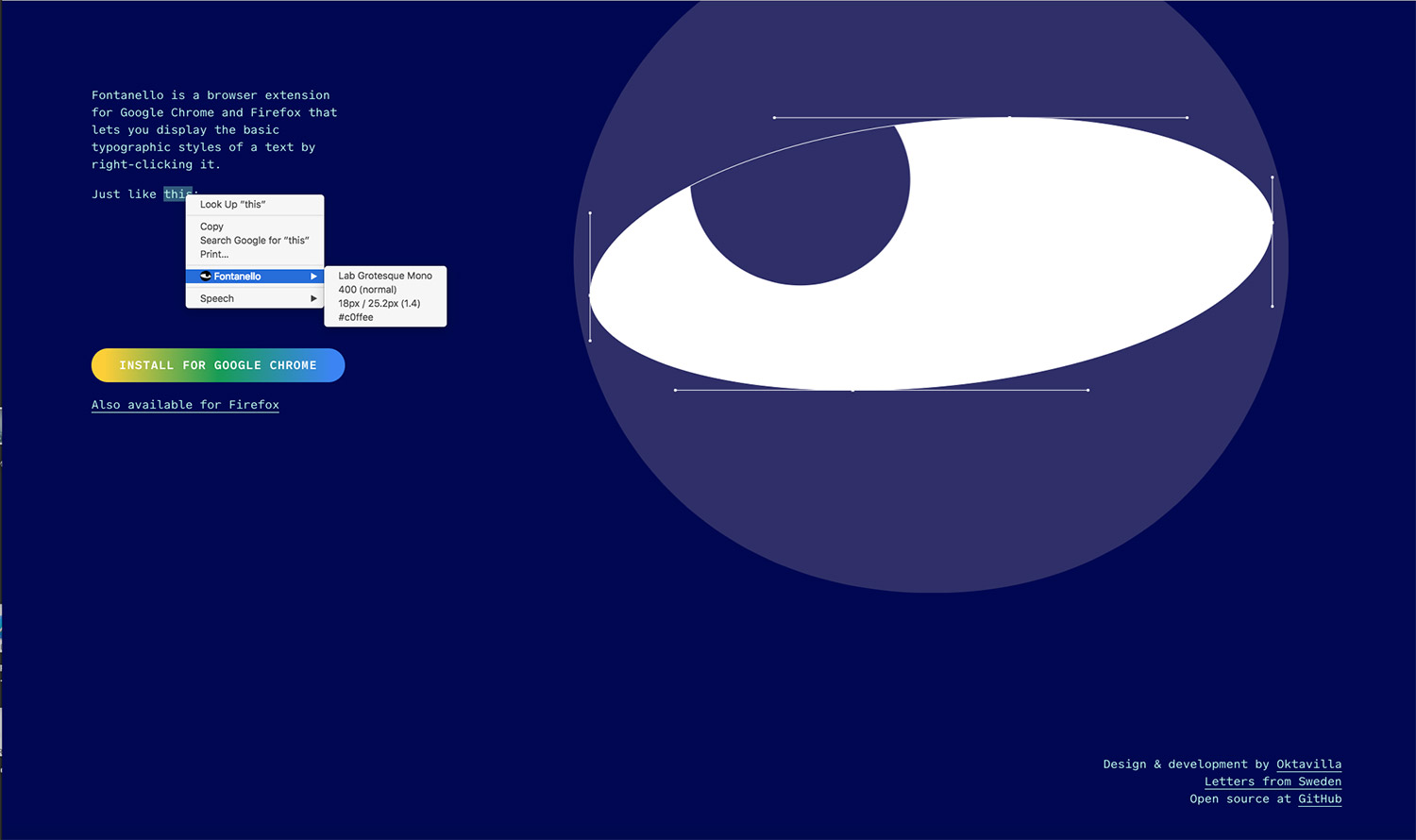Select Print... in the context menu
The height and width of the screenshot is (840, 1416).
pos(214,255)
